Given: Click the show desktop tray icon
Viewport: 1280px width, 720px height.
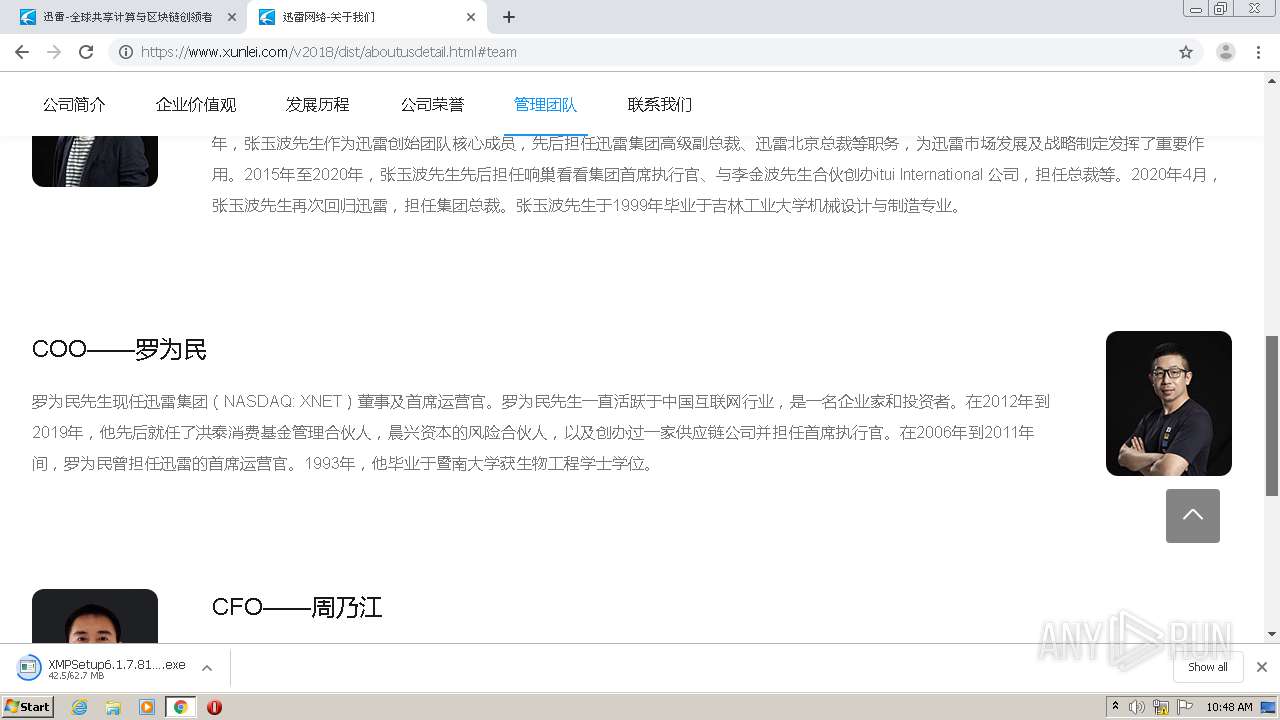Looking at the screenshot, I should click(1268, 707).
